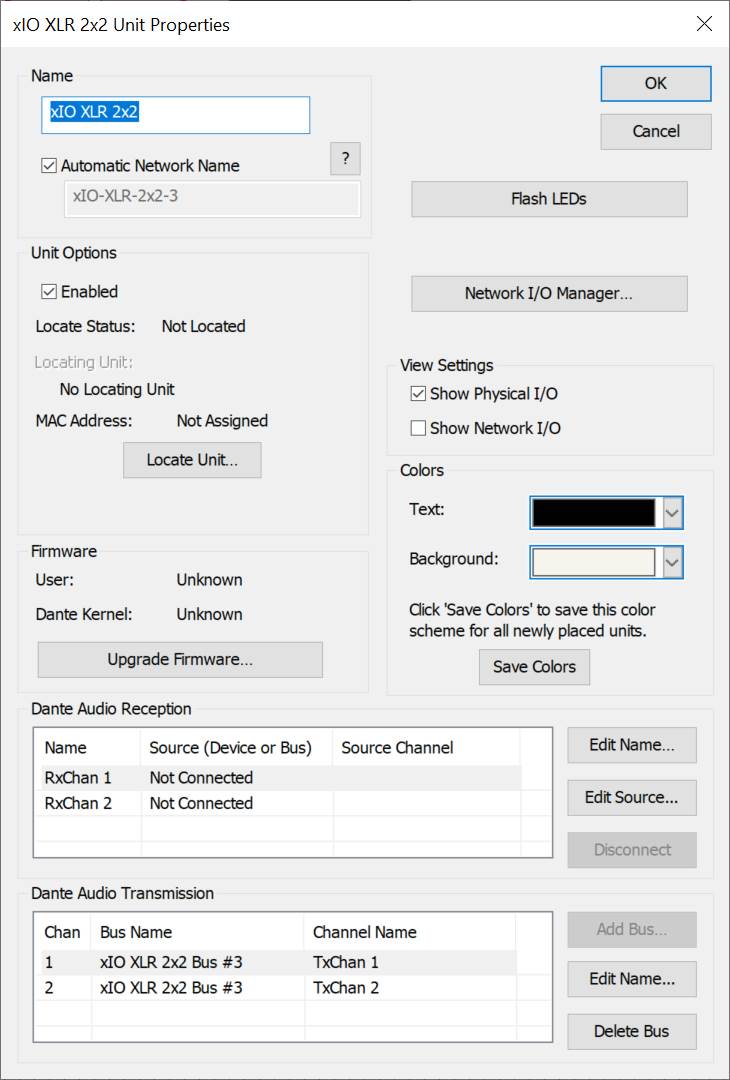The image size is (730, 1080).
Task: Click the OK button
Action: (x=656, y=83)
